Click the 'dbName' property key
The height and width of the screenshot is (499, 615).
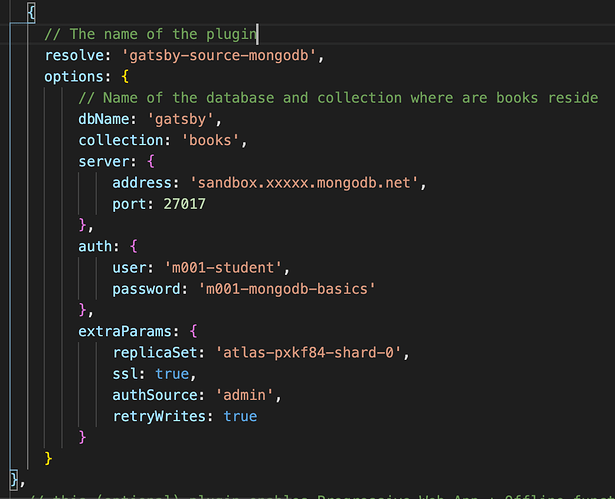103,119
